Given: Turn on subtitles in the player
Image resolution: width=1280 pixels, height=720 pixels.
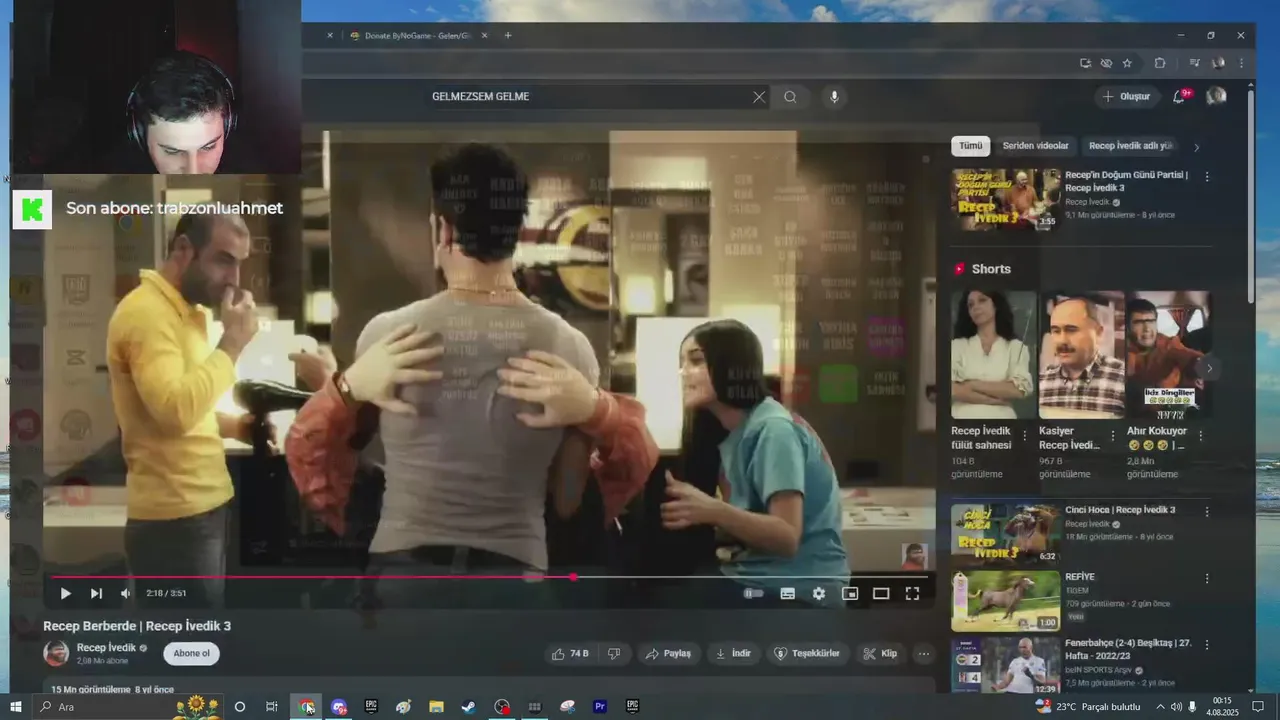Looking at the screenshot, I should point(787,593).
